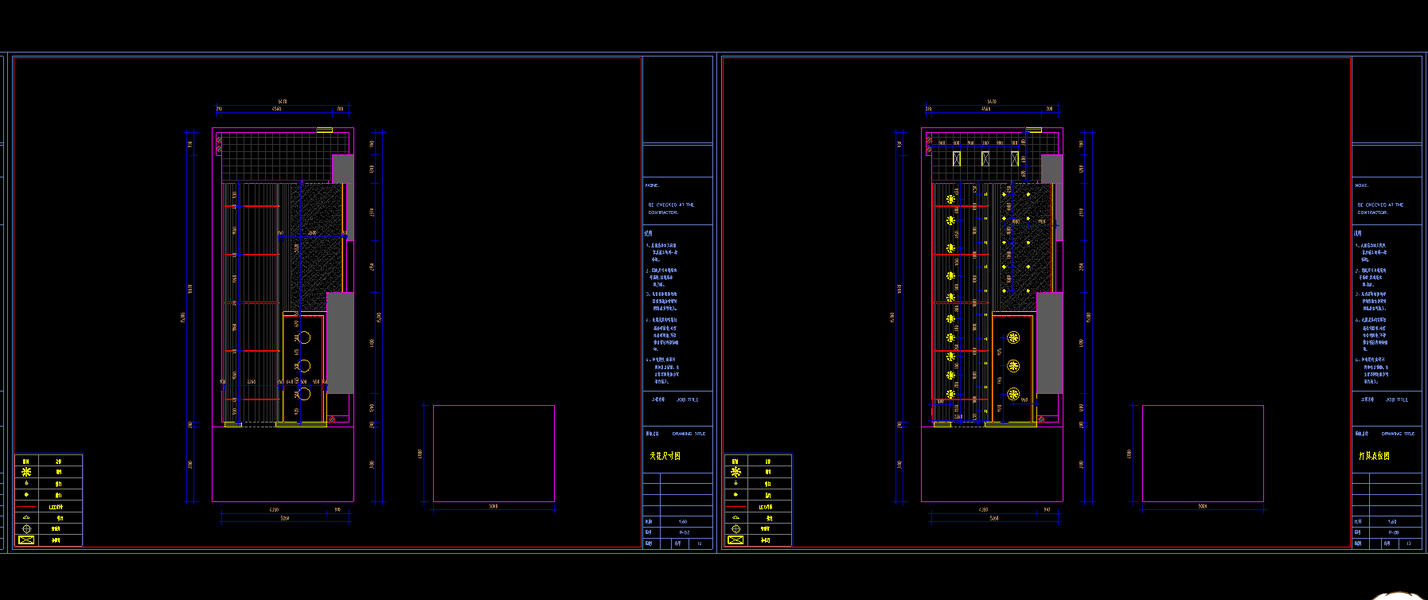Select the 'DRAWING TITLE' label on left sheet
The height and width of the screenshot is (600, 1428).
[x=688, y=434]
